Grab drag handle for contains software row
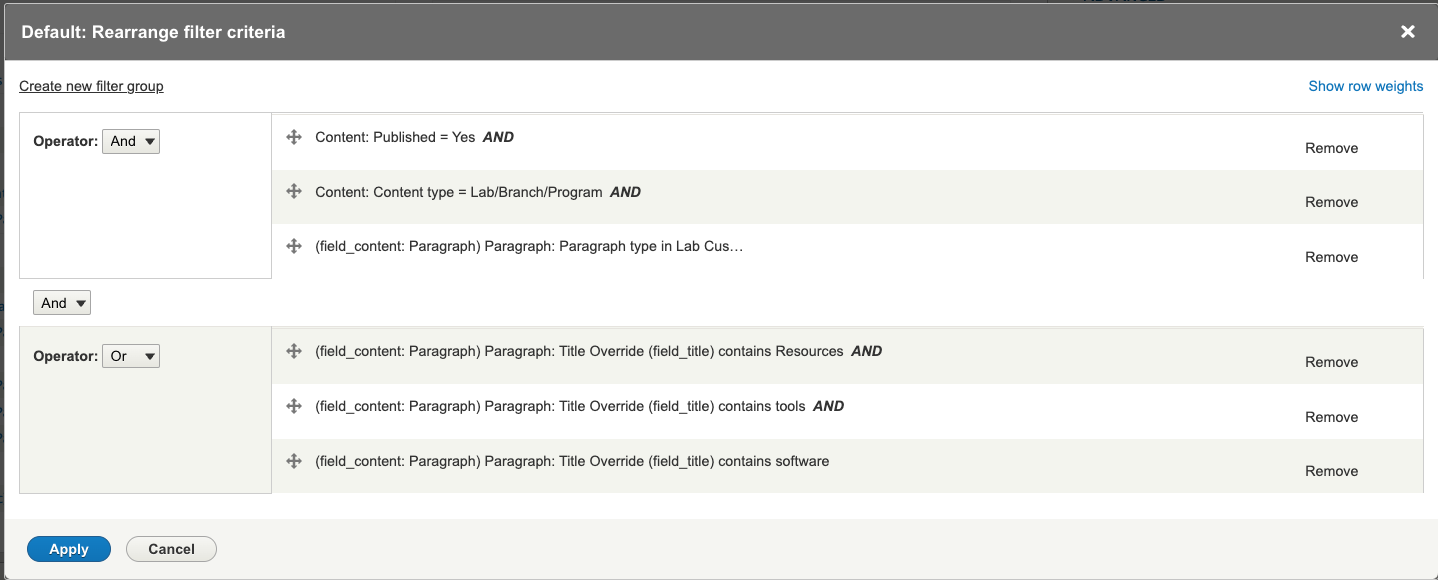Viewport: 1438px width, 580px height. click(x=294, y=461)
